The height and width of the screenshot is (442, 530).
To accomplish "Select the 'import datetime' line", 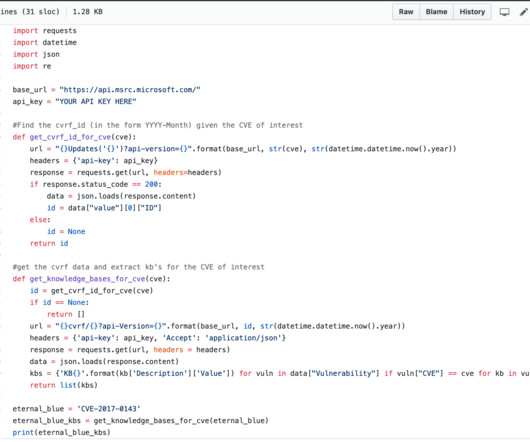I will point(45,43).
